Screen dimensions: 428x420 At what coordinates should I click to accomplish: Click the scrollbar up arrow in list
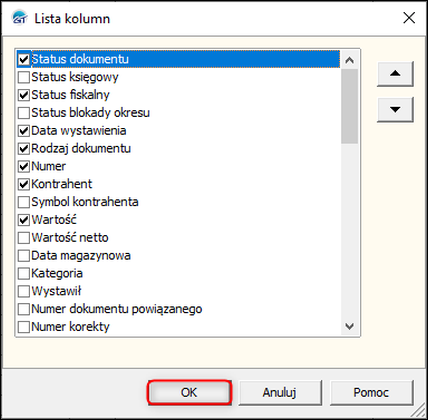coord(349,60)
